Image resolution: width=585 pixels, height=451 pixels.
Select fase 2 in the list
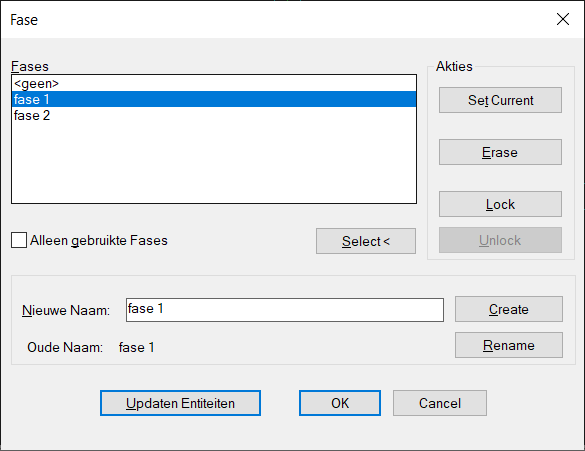click(214, 115)
